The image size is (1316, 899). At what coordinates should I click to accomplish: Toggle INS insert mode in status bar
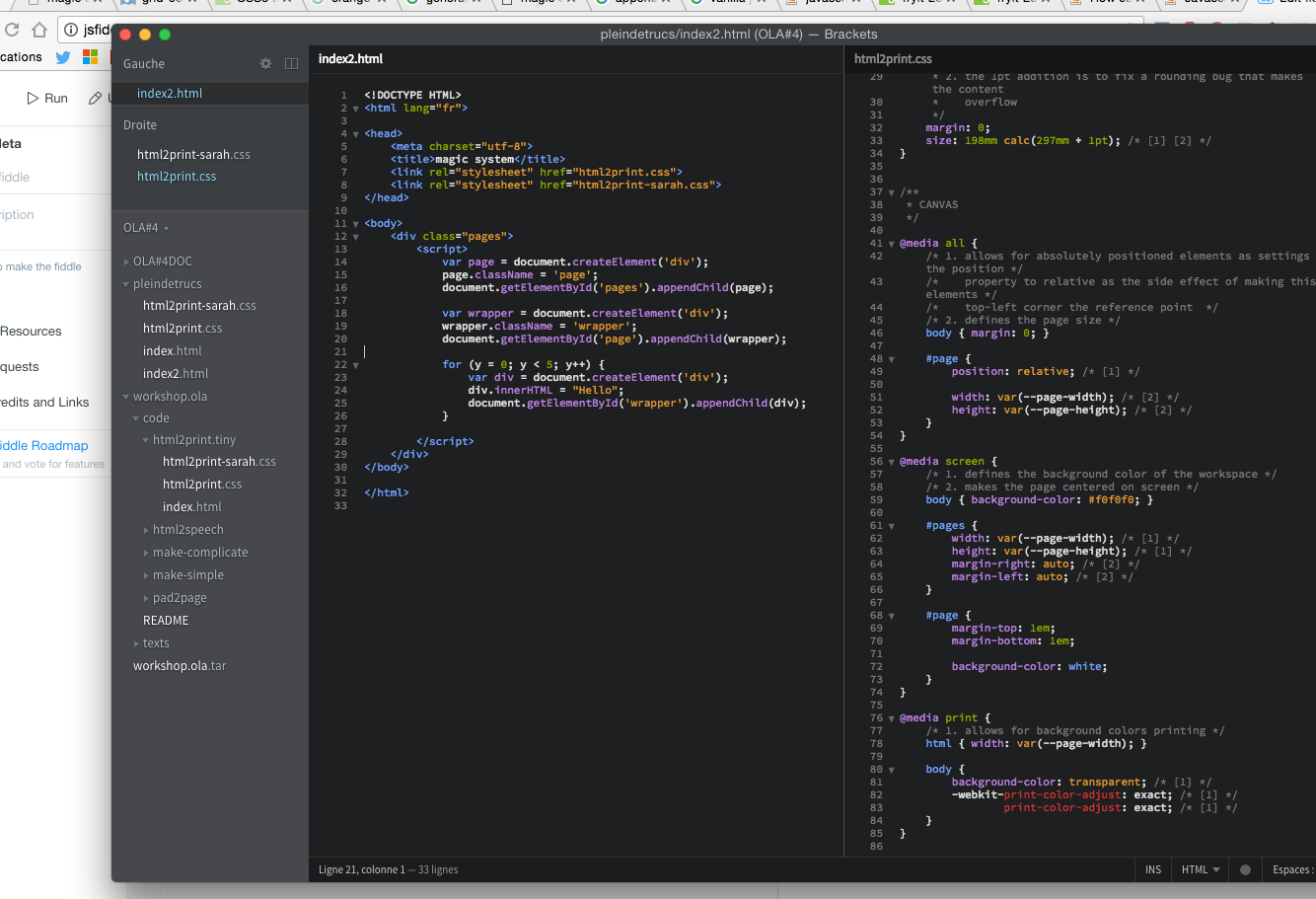1153,869
